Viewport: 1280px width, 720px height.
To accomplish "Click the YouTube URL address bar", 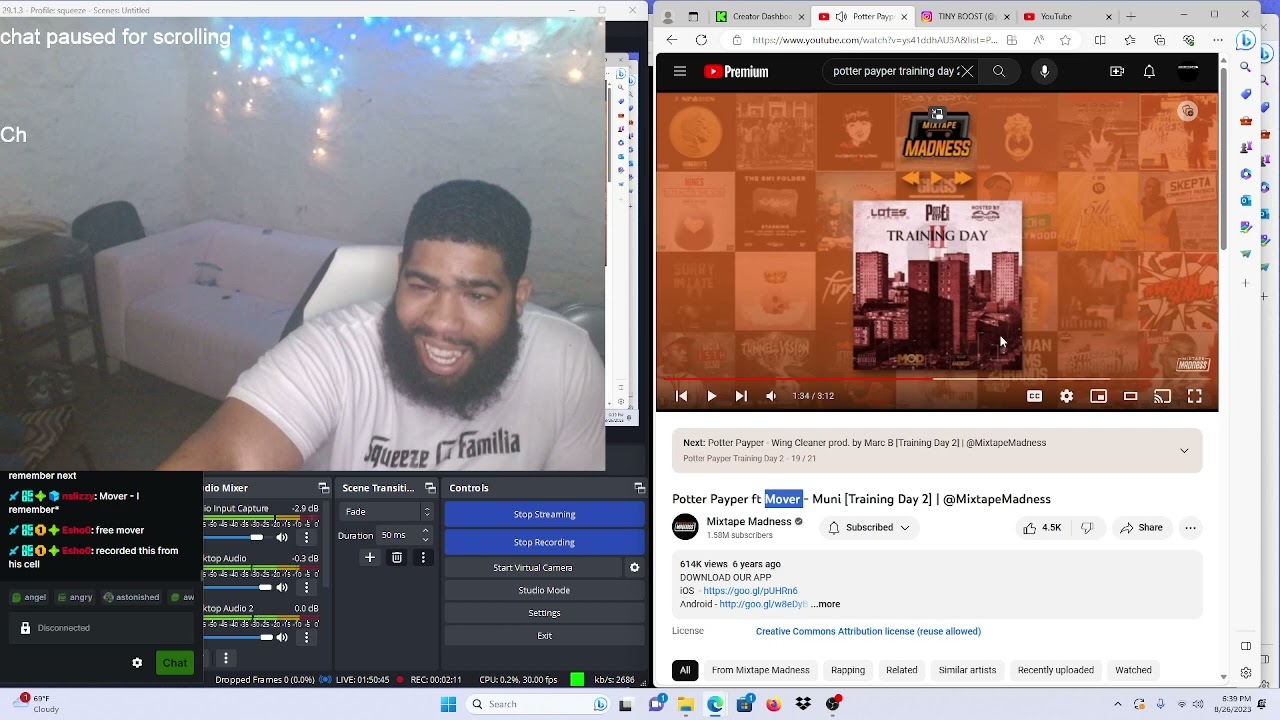I will pyautogui.click(x=875, y=40).
